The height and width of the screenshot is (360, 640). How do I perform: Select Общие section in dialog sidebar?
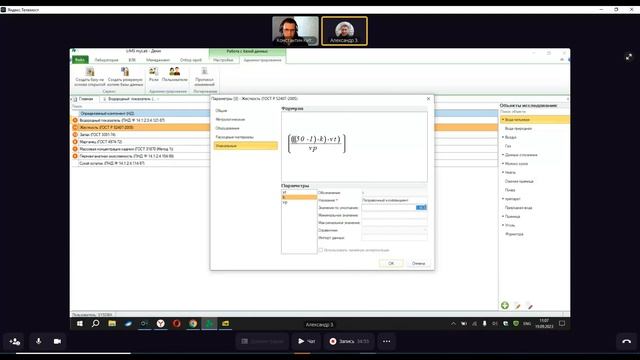[246, 111]
